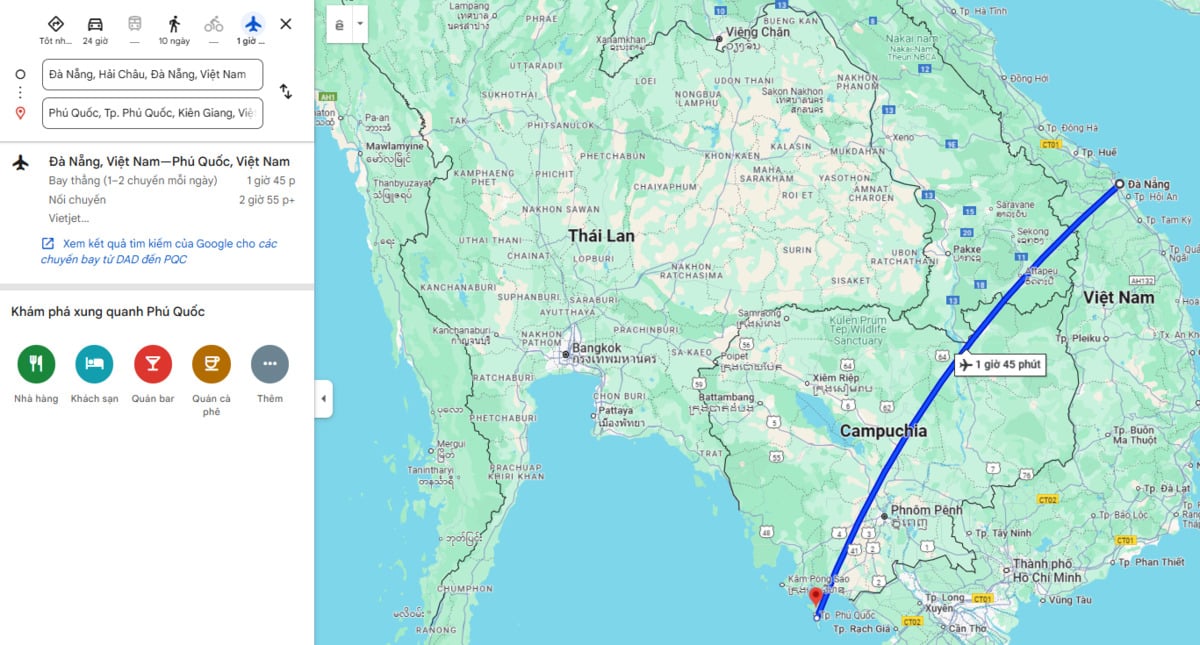Pick the cycling travel mode
The image size is (1200, 645).
(214, 24)
